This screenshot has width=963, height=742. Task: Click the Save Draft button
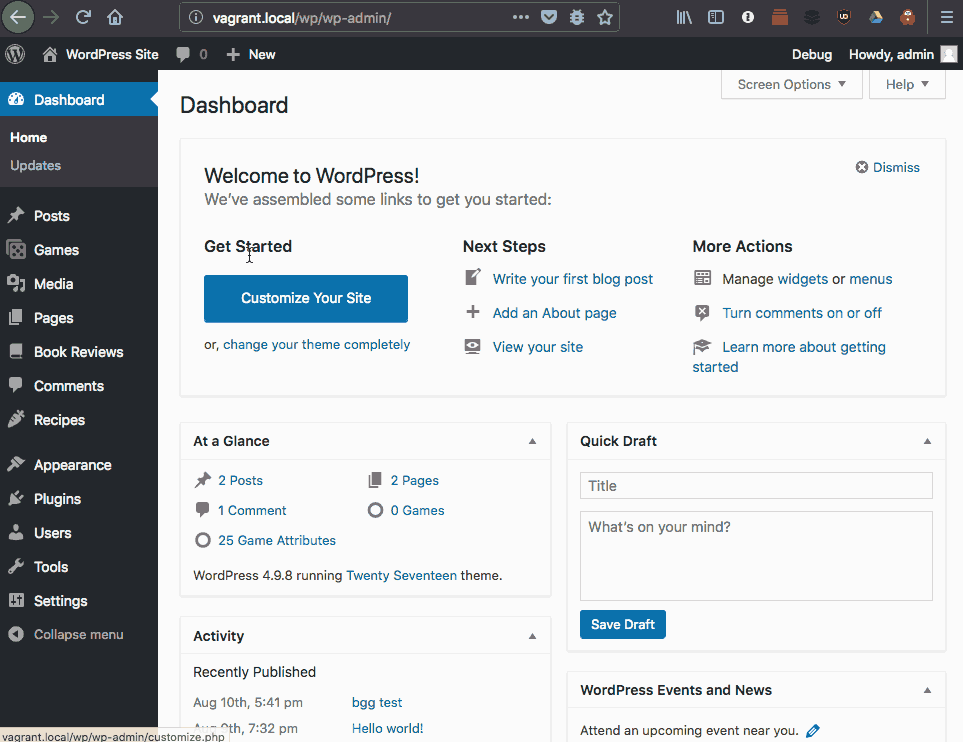coord(623,624)
